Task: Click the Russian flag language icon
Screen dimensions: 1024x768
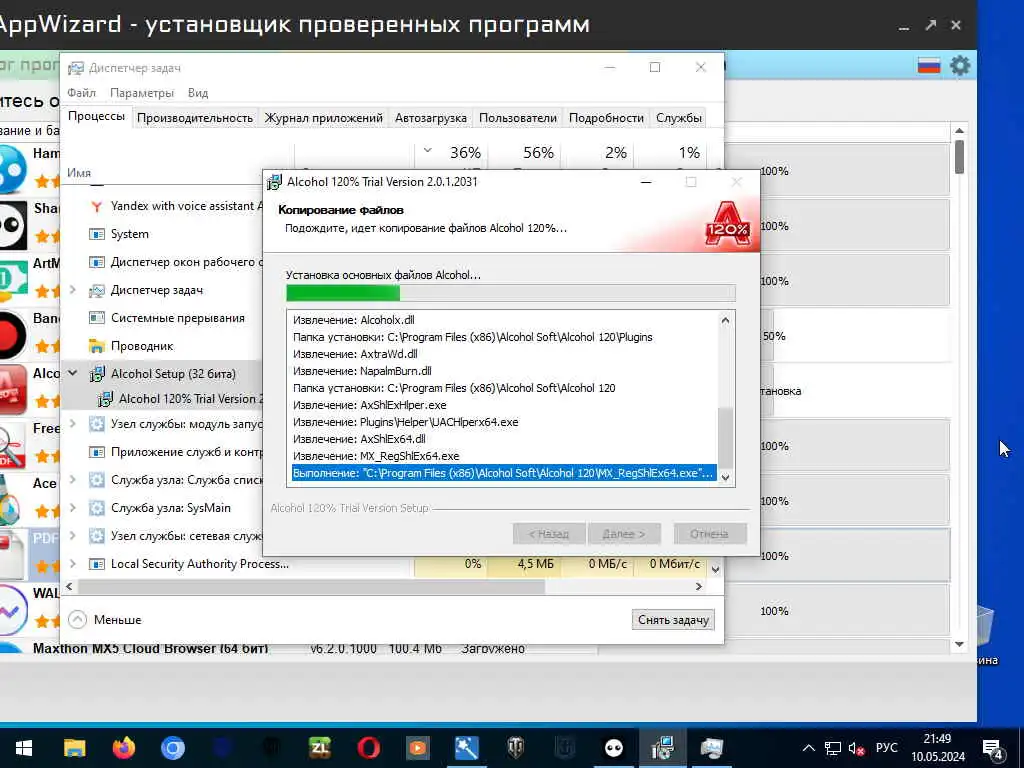Action: pos(929,66)
